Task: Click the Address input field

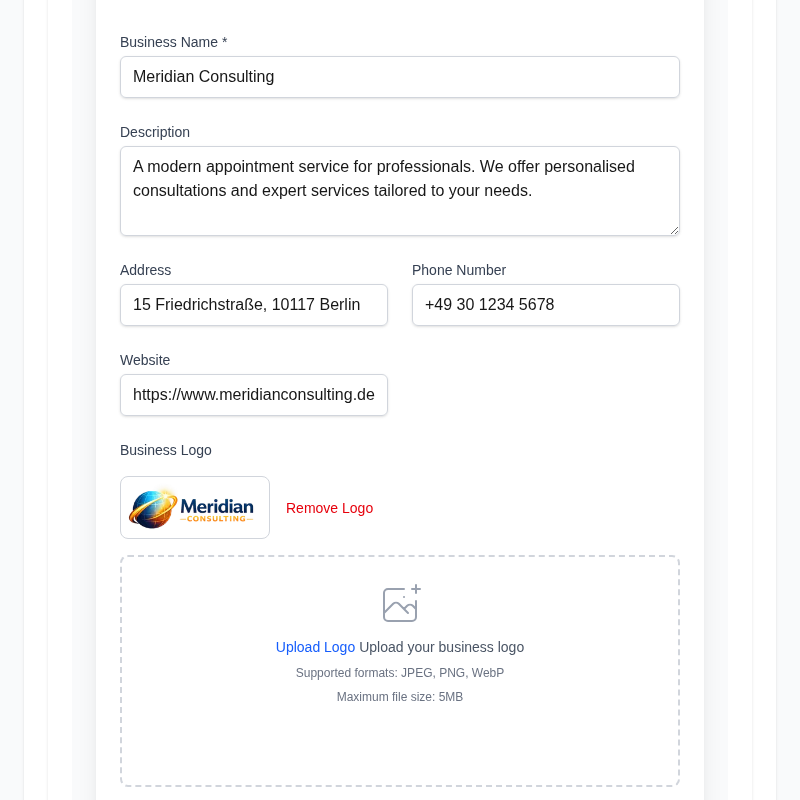Action: (253, 304)
